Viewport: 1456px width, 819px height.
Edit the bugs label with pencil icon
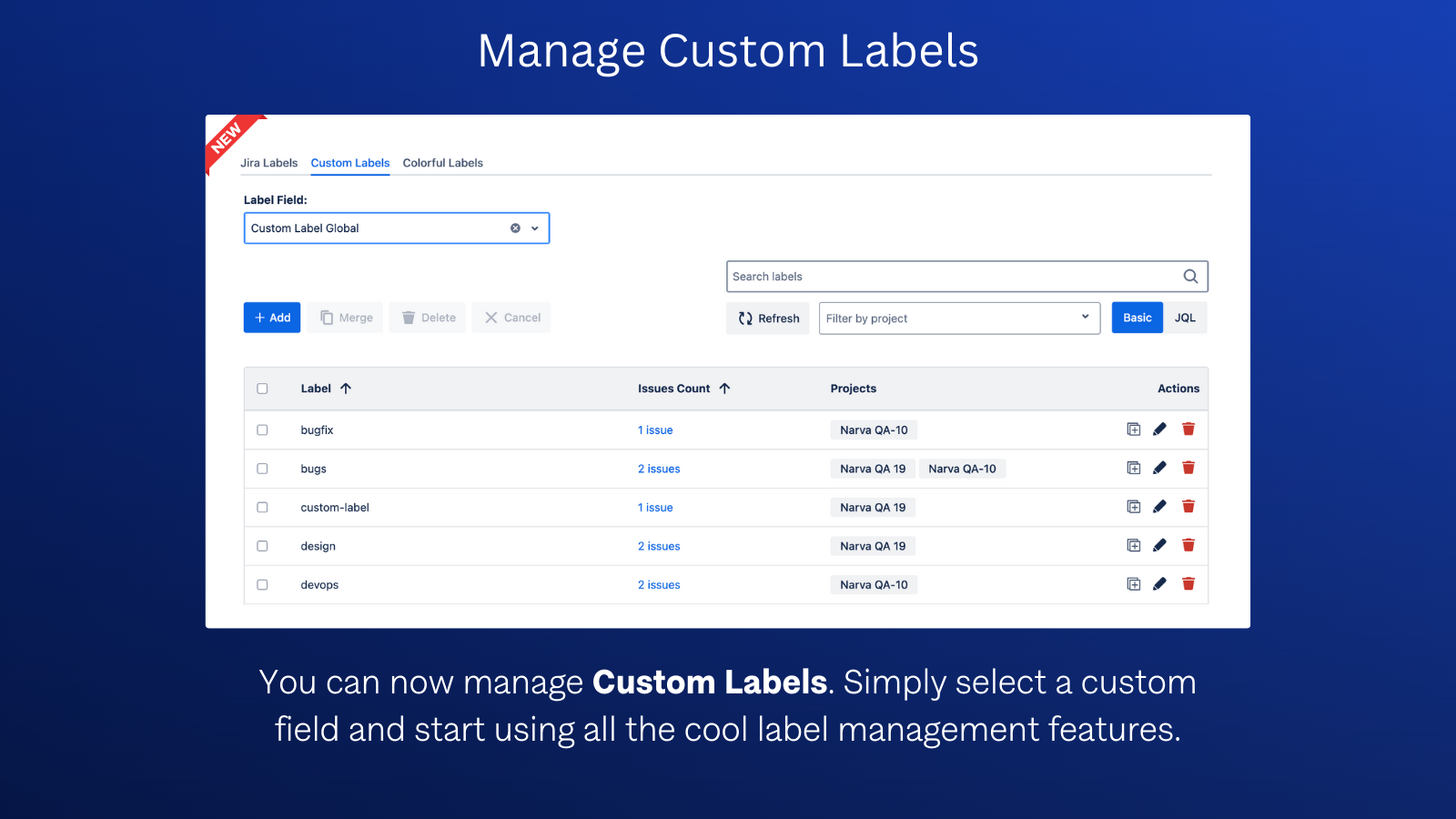(1159, 468)
